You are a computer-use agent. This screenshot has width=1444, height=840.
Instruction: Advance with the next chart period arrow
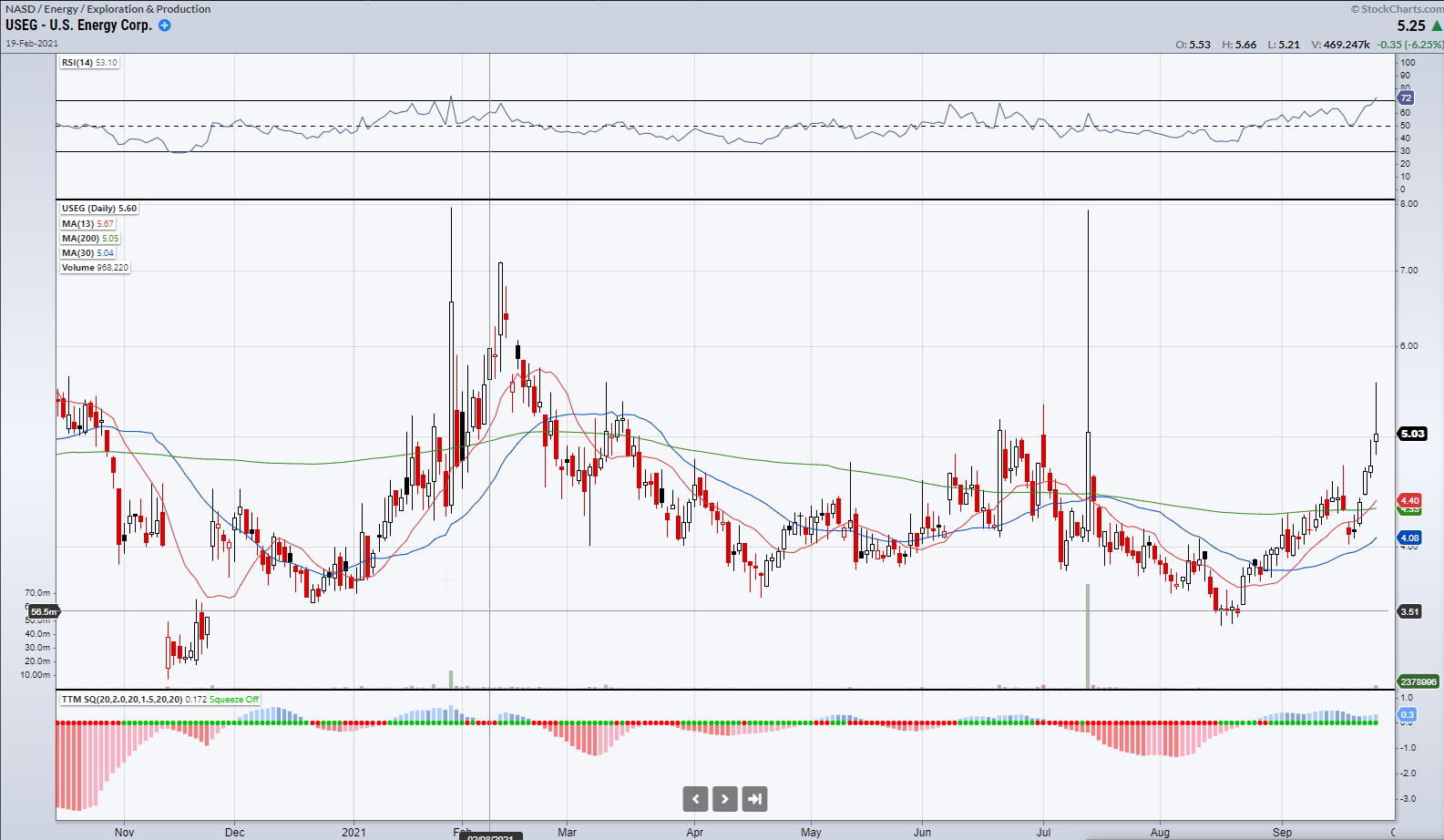tap(725, 799)
